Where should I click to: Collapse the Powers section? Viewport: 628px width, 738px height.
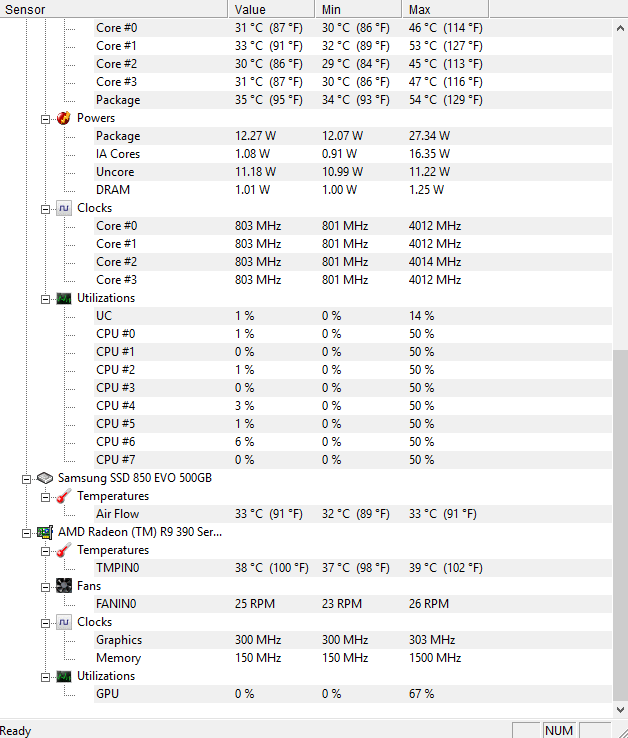(45, 119)
